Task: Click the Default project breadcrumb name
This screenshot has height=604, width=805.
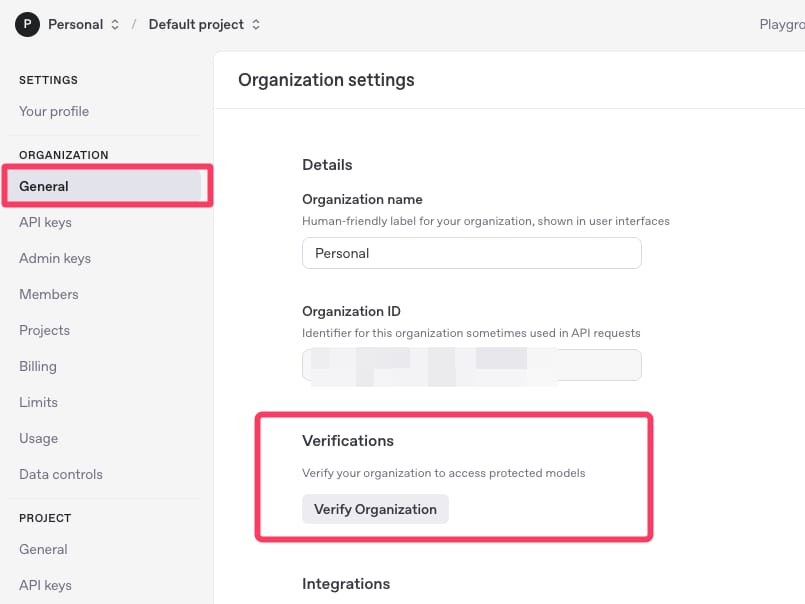Action: (x=196, y=24)
